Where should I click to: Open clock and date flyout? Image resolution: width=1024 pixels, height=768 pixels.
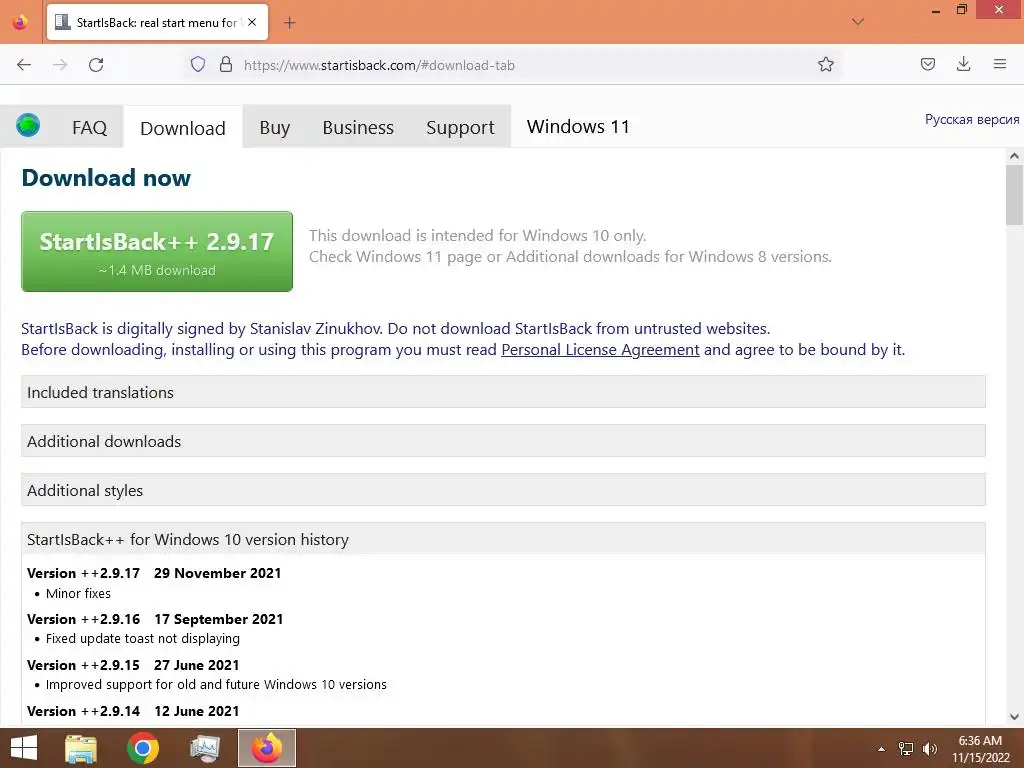point(980,749)
